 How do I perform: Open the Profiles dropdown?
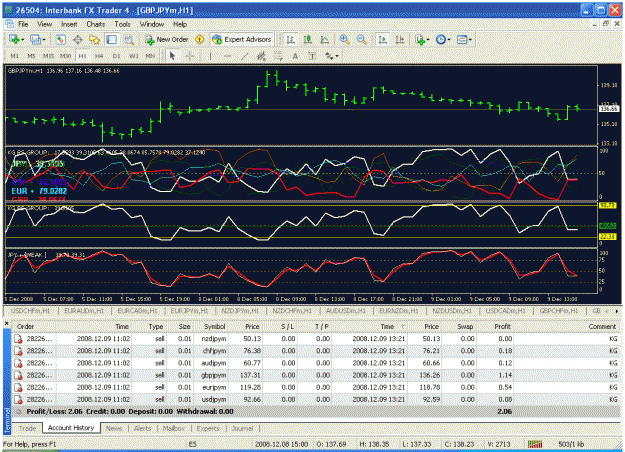[x=38, y=39]
